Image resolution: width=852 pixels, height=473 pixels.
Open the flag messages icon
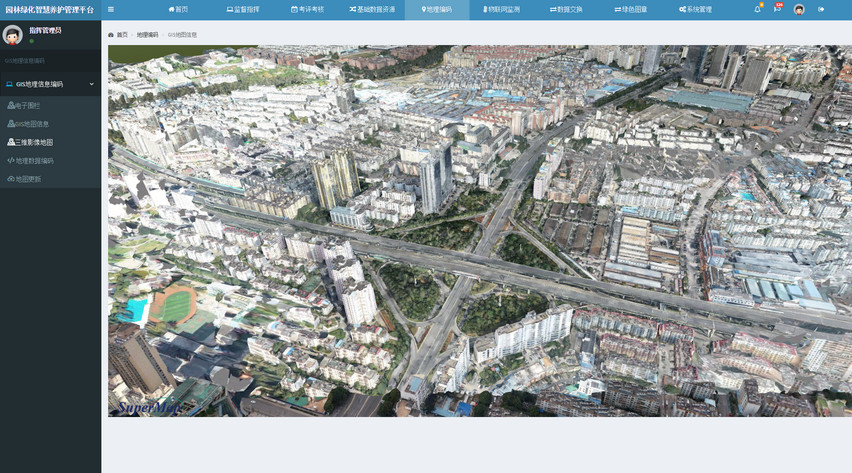[777, 9]
